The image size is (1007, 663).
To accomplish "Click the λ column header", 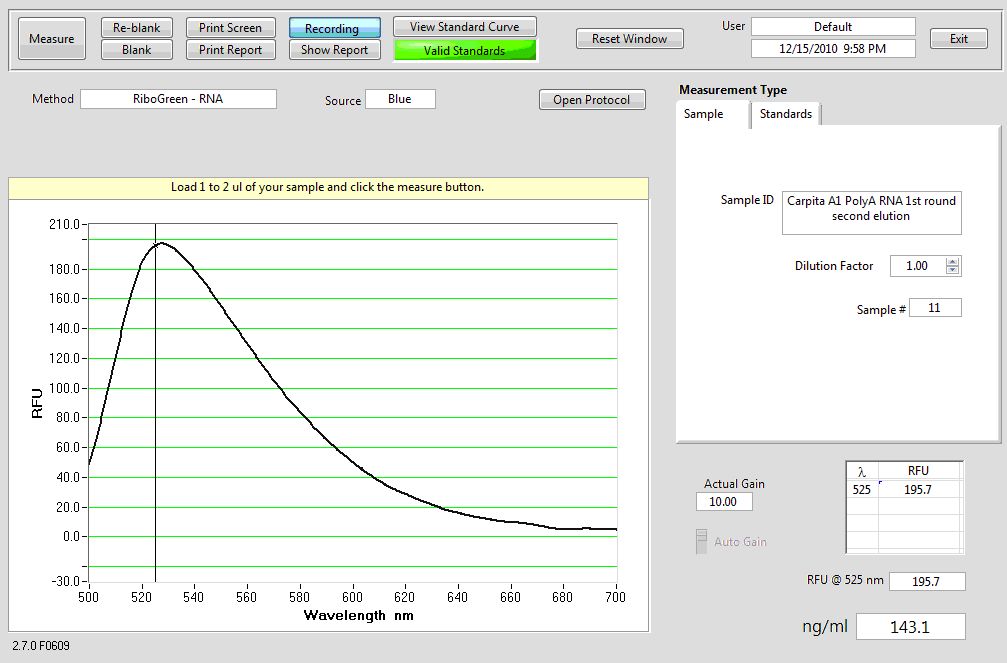I will pos(862,472).
